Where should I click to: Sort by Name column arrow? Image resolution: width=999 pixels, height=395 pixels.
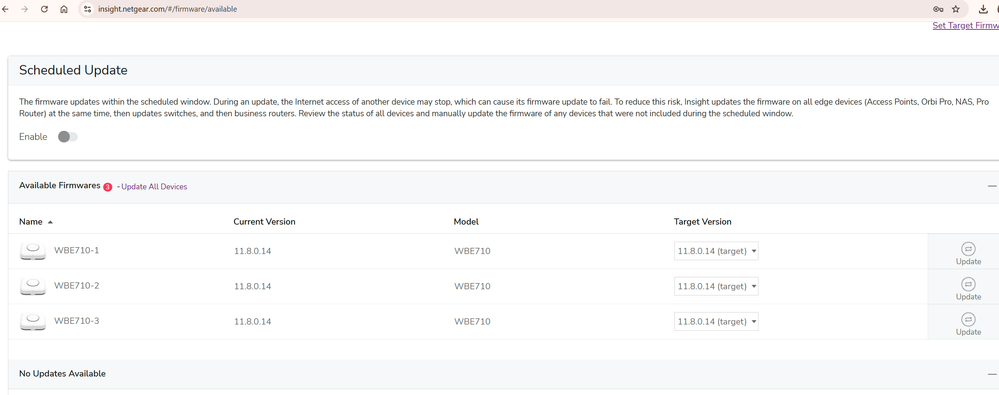(x=50, y=222)
